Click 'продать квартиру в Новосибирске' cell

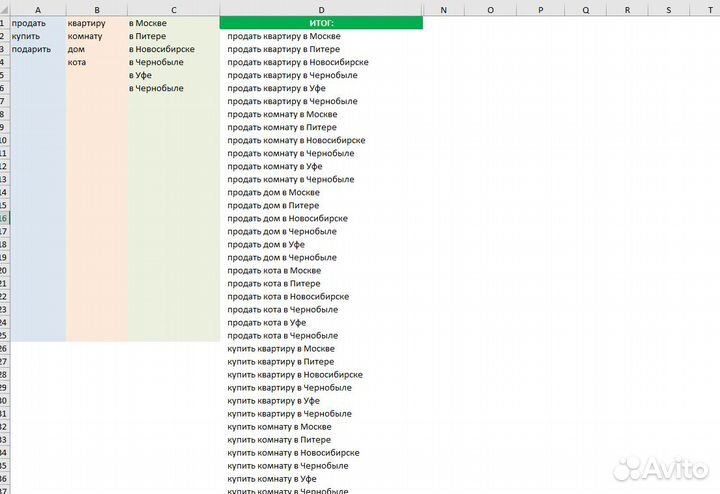coord(321,62)
